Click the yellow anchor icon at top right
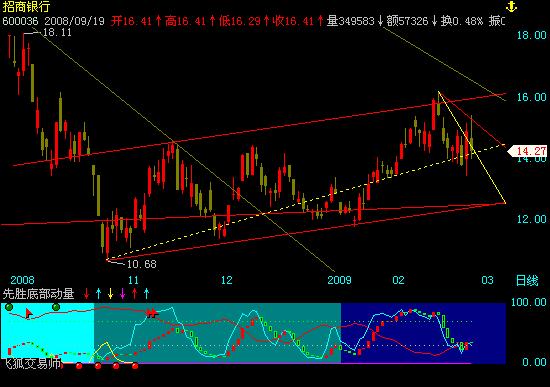550x387 pixels. [511, 6]
